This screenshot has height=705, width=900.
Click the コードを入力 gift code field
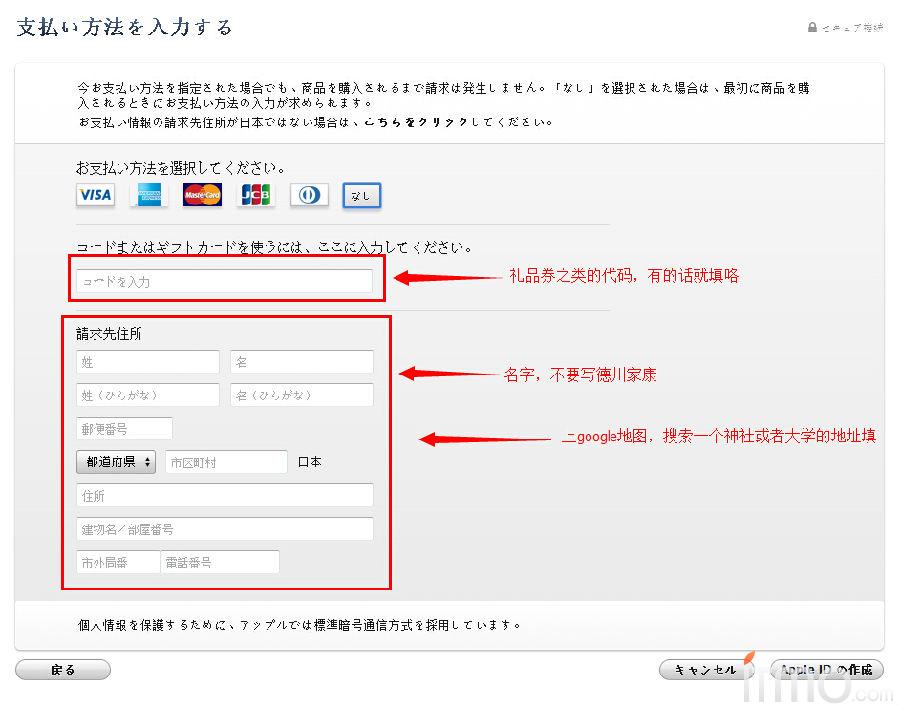(224, 282)
